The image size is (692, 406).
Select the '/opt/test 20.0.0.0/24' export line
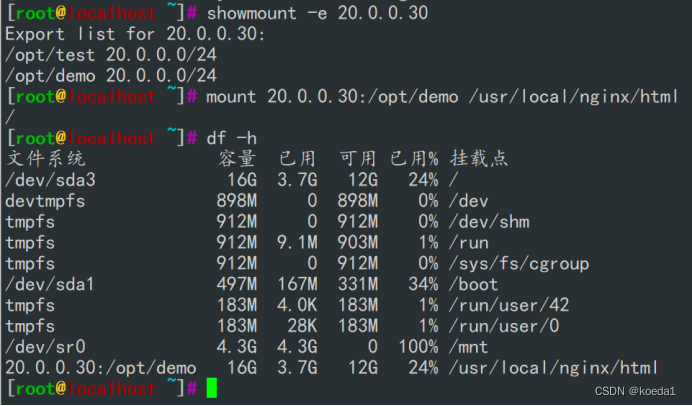111,55
